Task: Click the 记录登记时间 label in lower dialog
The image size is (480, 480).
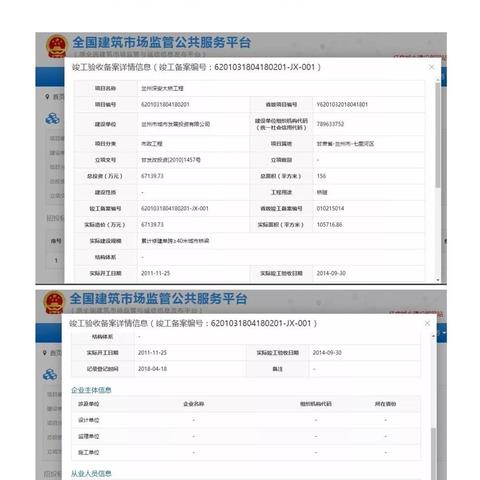Action: pyautogui.click(x=102, y=369)
